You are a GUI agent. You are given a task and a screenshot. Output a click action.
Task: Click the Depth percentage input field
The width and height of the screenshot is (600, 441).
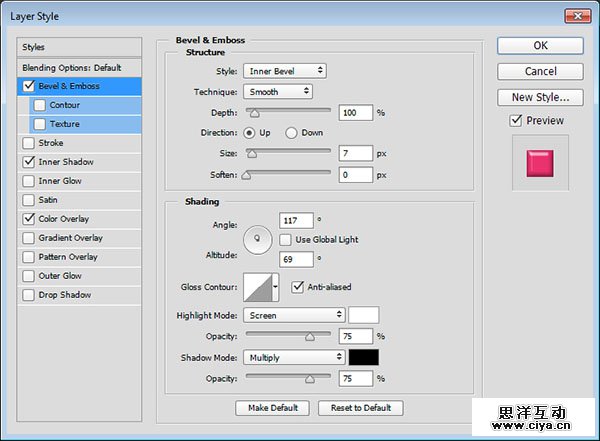click(355, 113)
